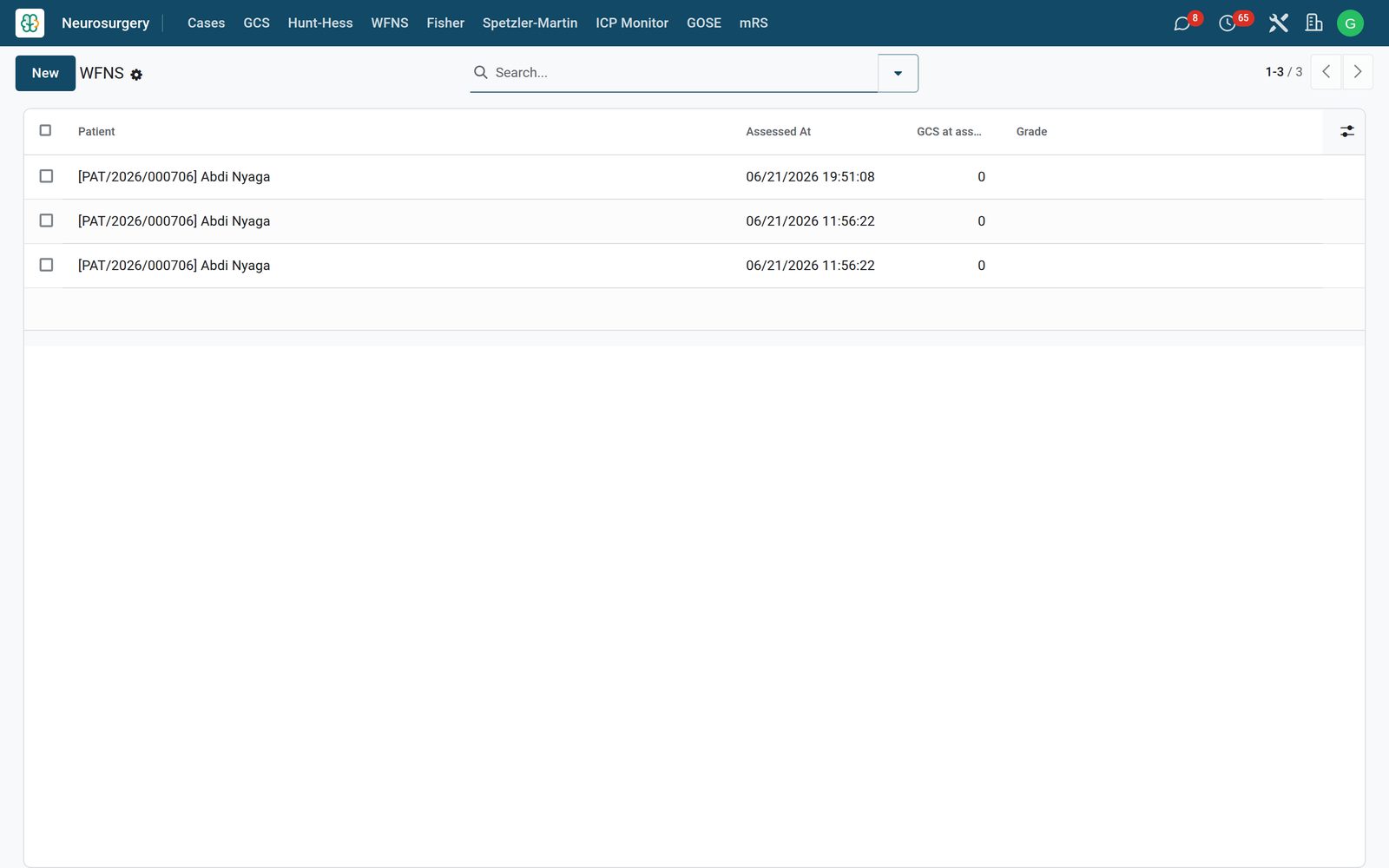Open the column adjust settings icon
The height and width of the screenshot is (868, 1389).
pos(1346,131)
